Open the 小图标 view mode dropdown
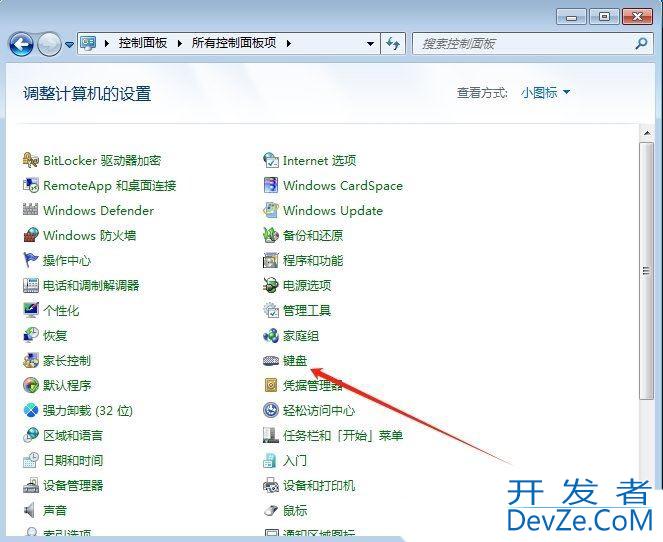This screenshot has width=663, height=542. pyautogui.click(x=545, y=92)
